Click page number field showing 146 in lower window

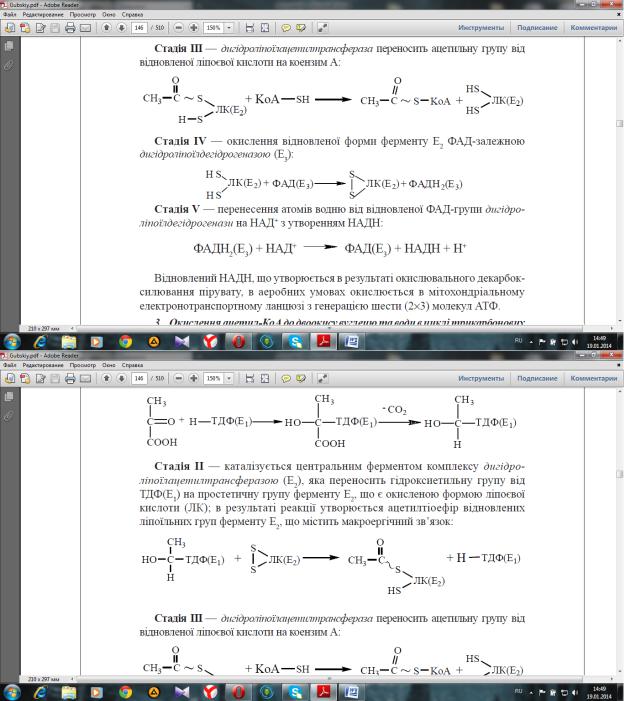(139, 379)
